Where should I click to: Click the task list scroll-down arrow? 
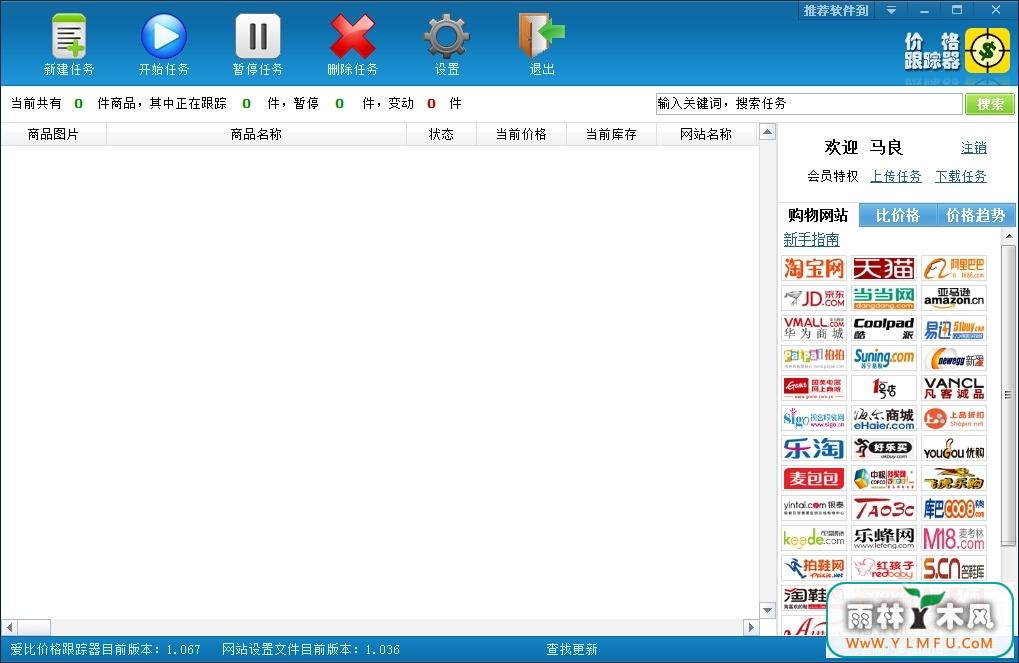coord(767,610)
